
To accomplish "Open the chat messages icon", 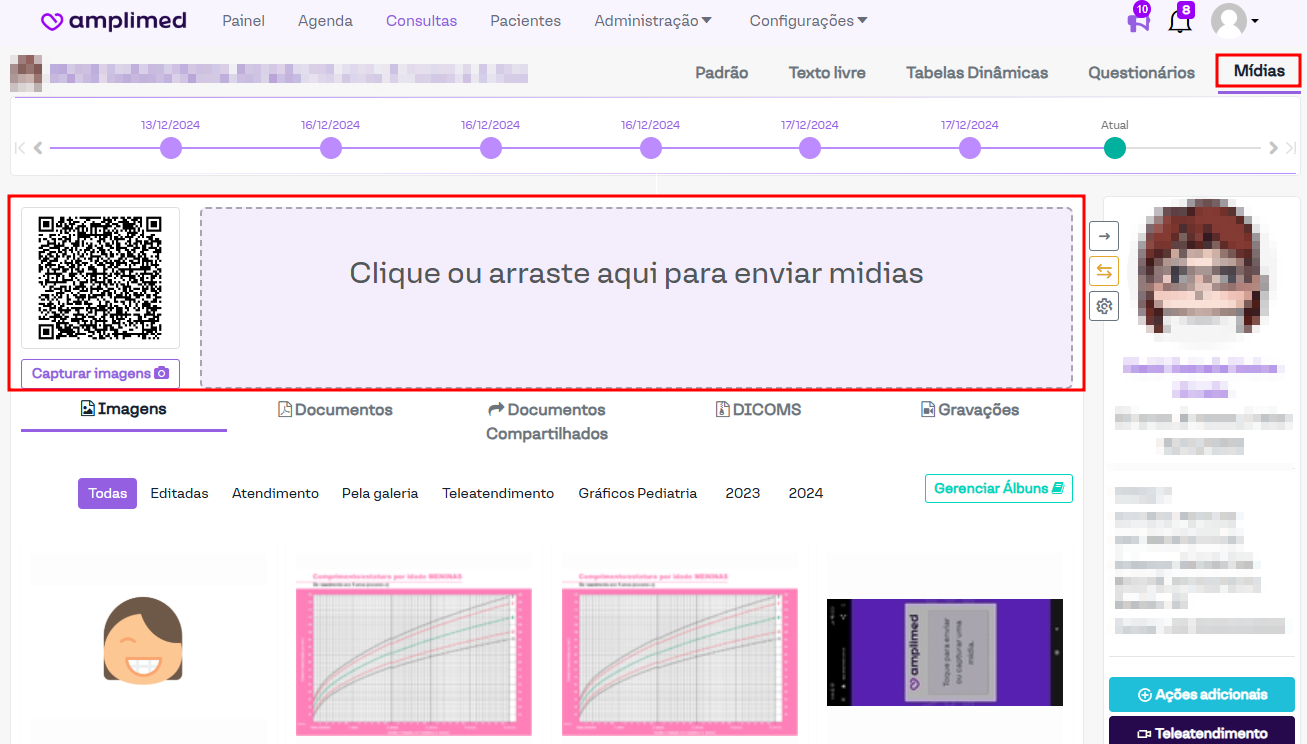I will pos(1138,21).
